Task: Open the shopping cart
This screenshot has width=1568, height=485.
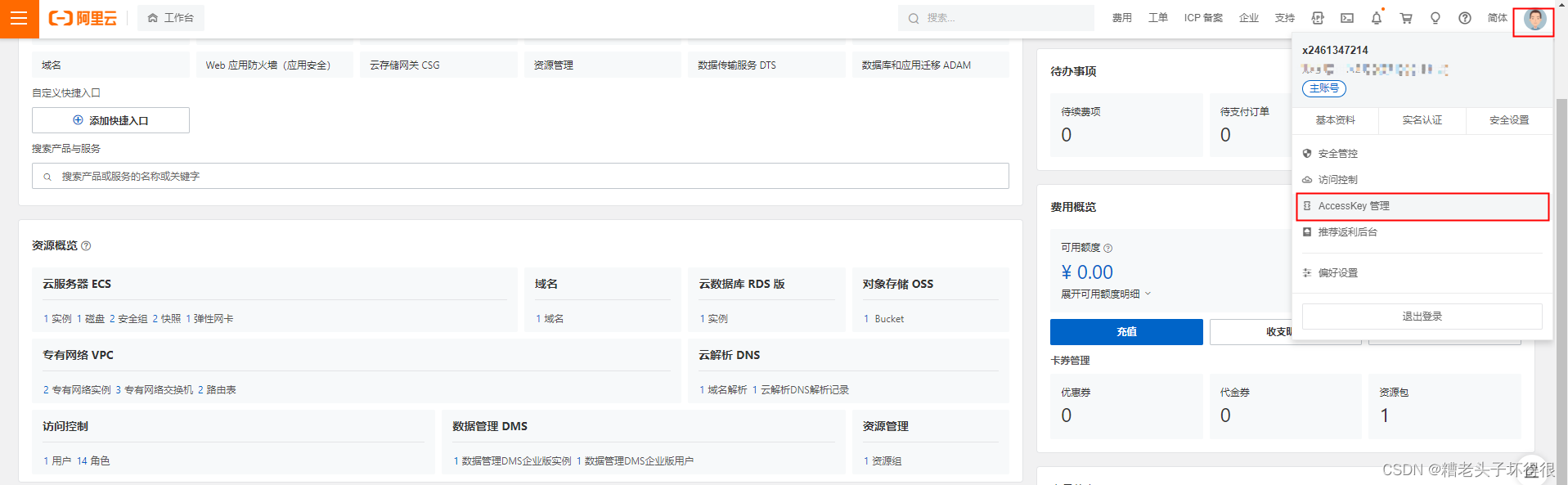Action: (x=1406, y=18)
